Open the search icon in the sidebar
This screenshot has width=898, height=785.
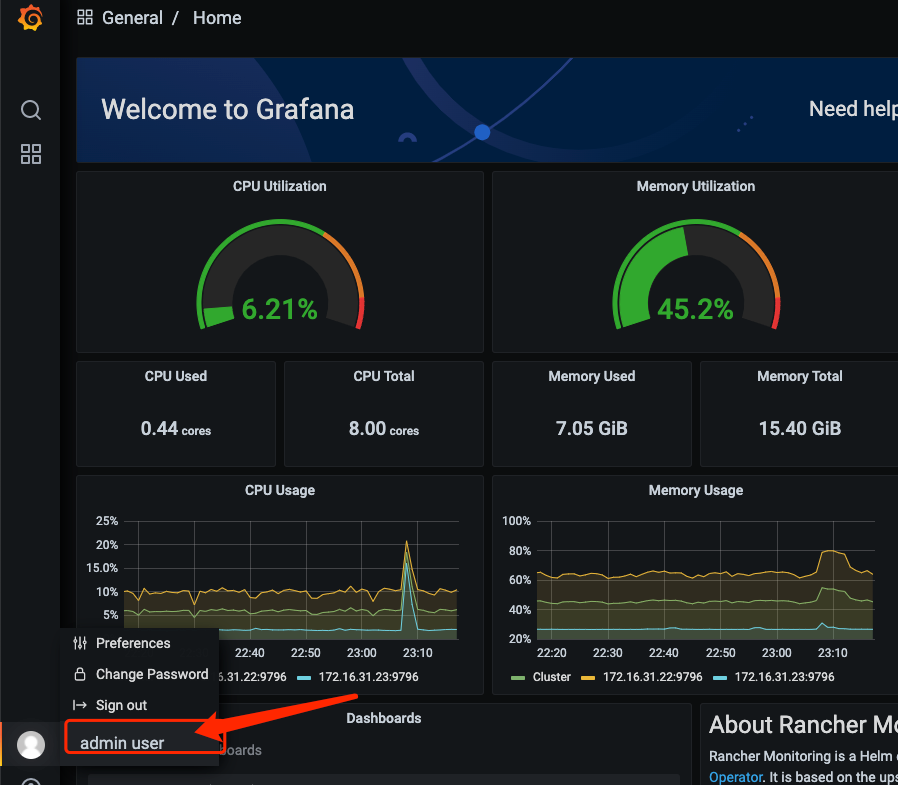click(x=31, y=110)
